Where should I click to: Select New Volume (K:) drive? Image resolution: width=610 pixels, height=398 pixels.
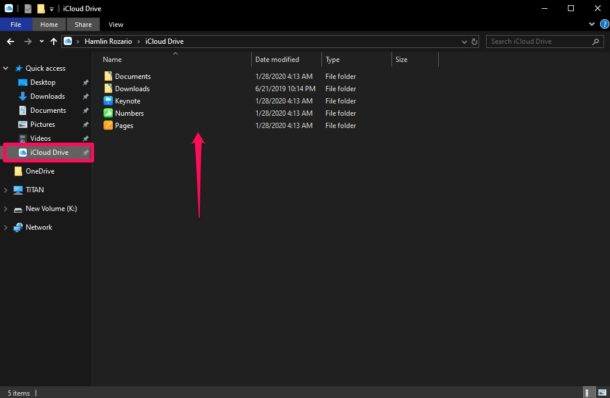[x=51, y=209]
